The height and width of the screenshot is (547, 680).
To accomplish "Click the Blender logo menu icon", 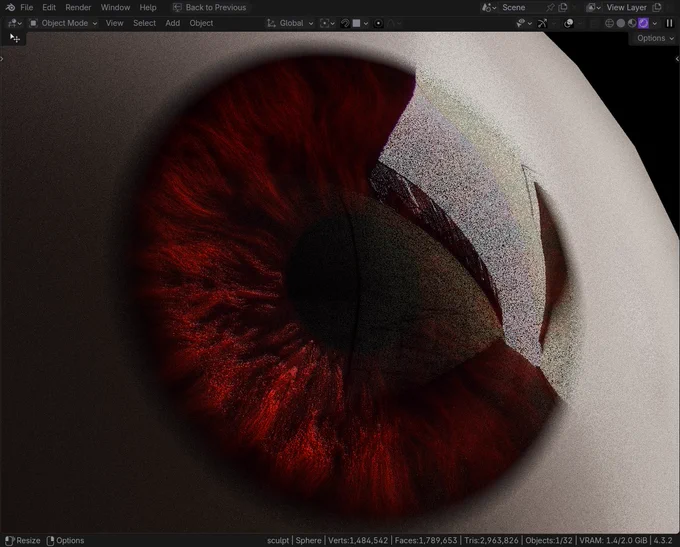I will 10,7.
